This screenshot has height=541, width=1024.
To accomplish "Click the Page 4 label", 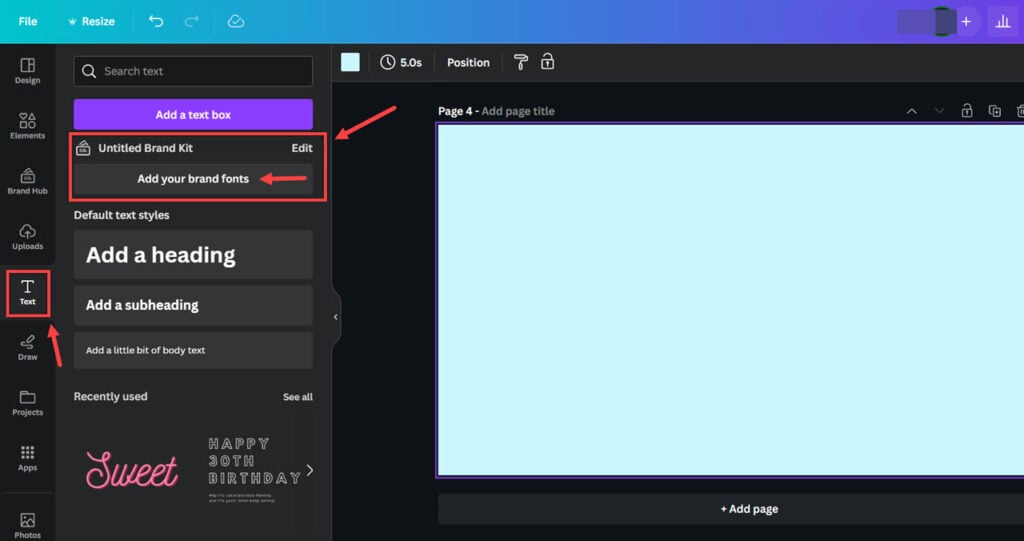I will point(455,111).
